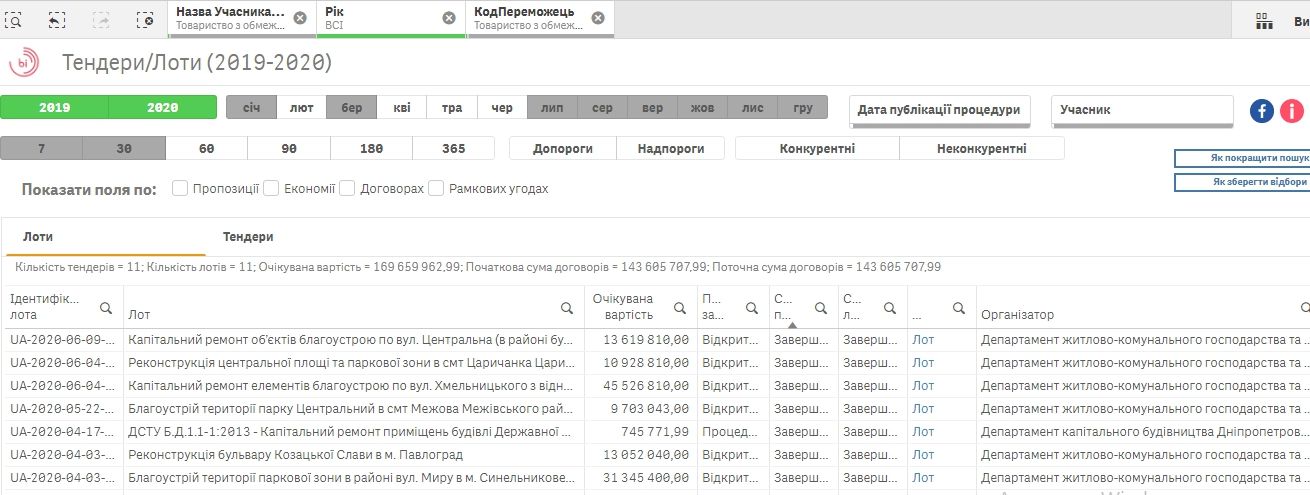Open the red info icon
This screenshot has width=1310, height=495.
point(1292,111)
